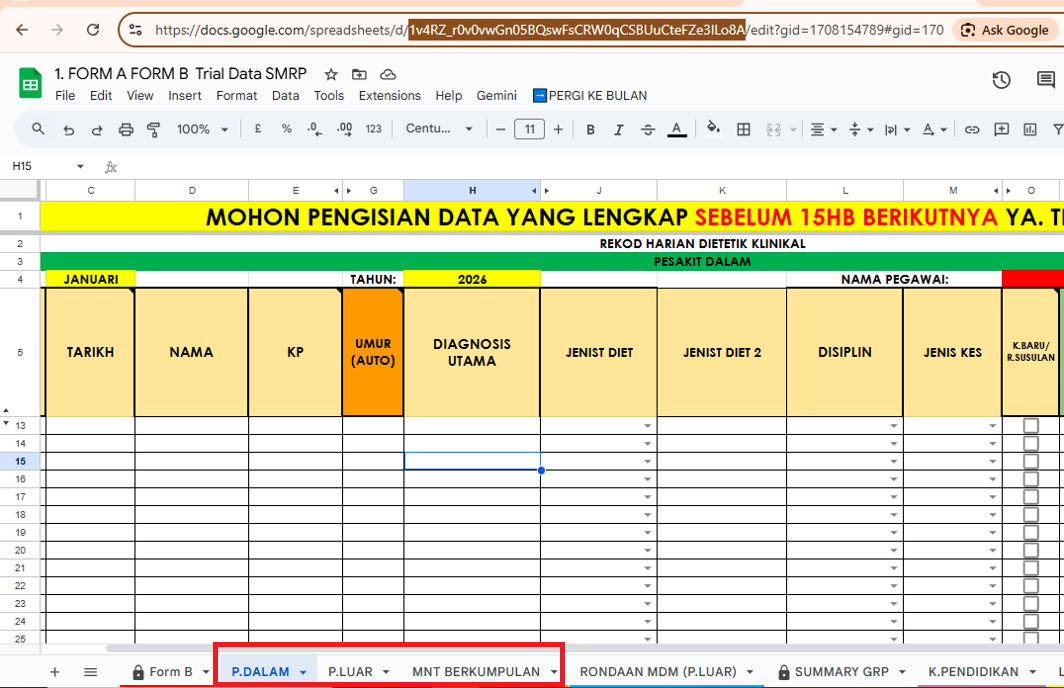1064x688 pixels.
Task: Apply italic formatting
Action: tap(619, 129)
